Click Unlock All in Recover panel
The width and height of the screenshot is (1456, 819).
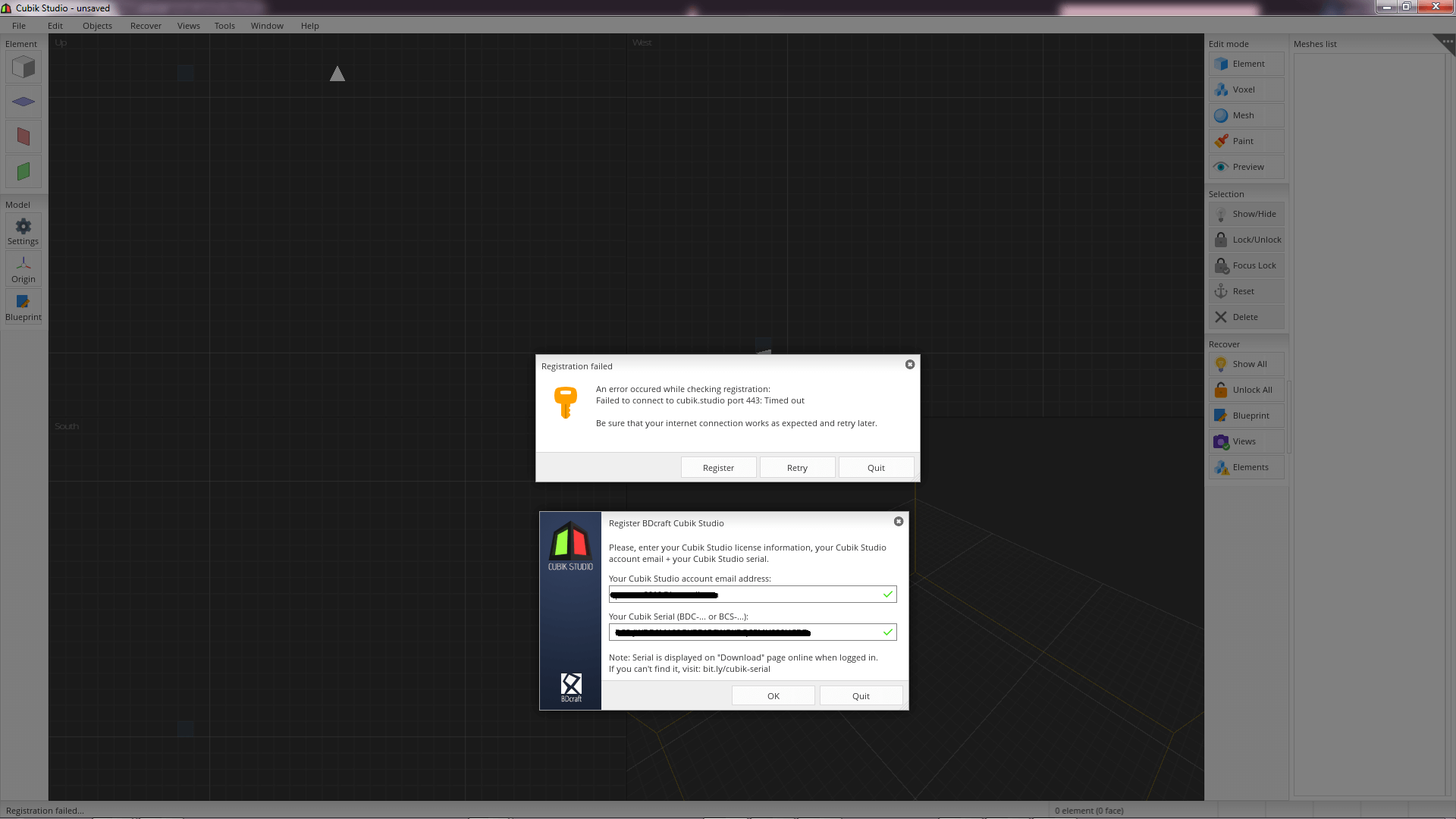[1246, 390]
